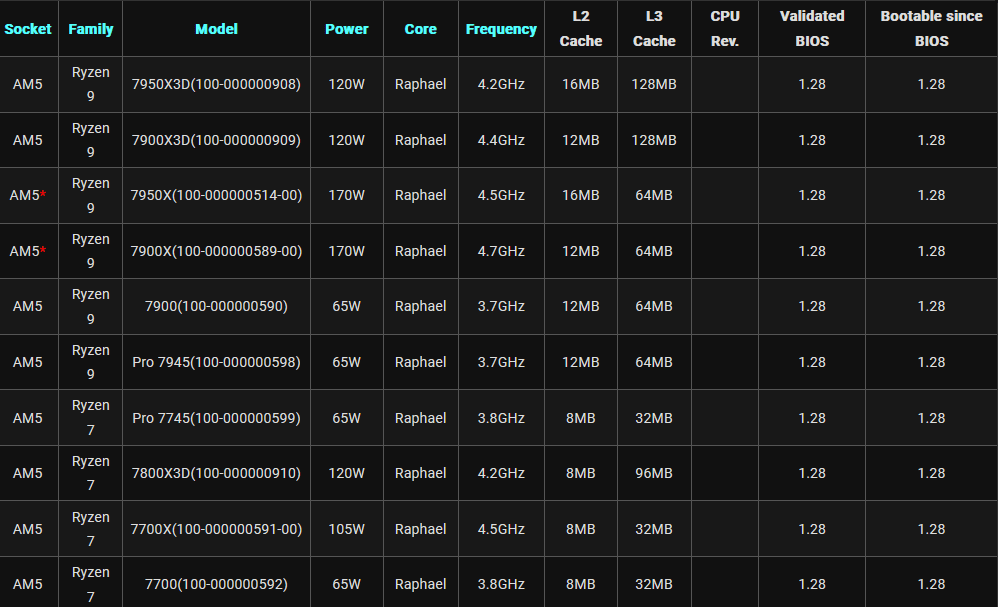Click 128MB L3 cache in 7950X3D row
998x607 pixels.
pyautogui.click(x=654, y=85)
